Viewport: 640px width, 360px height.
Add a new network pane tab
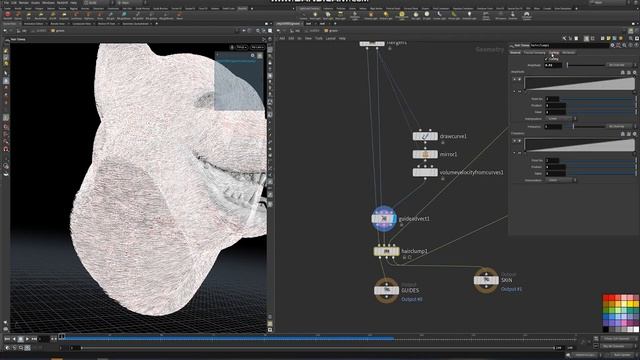(335, 23)
